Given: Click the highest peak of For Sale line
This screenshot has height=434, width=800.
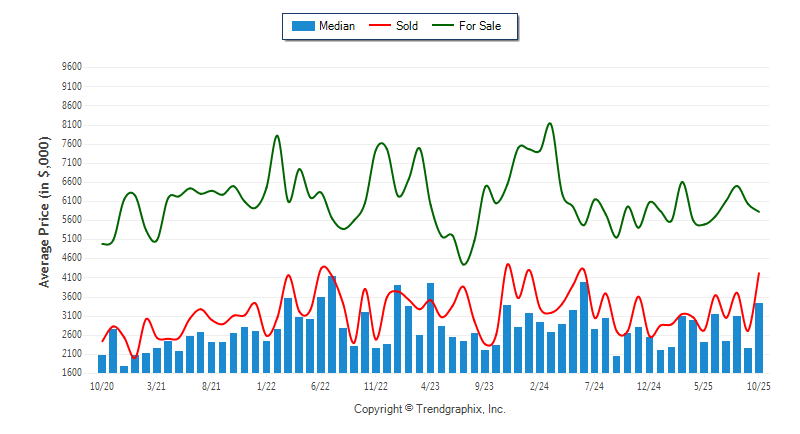Looking at the screenshot, I should point(550,124).
